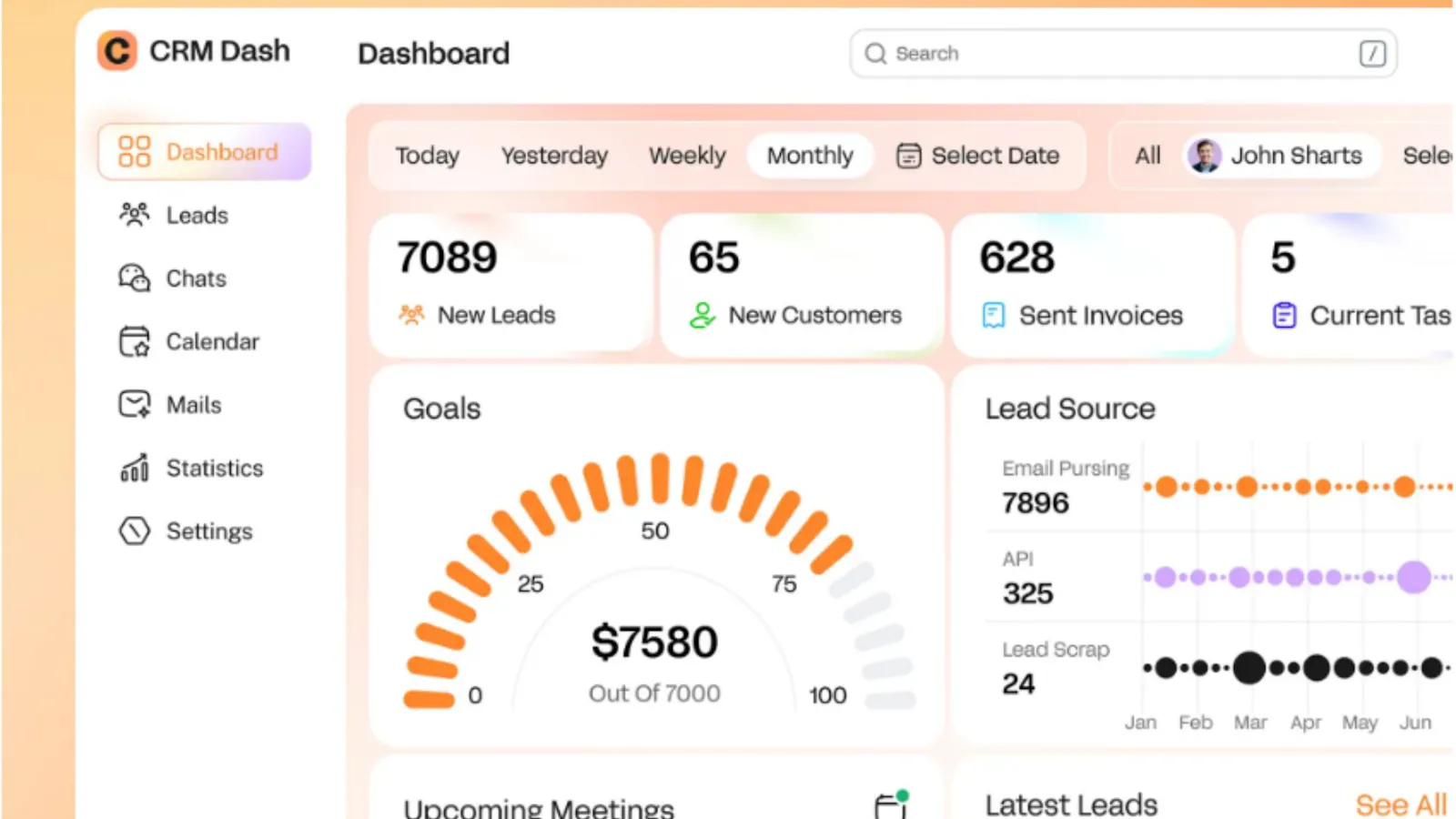Select the Monthly time filter
1456x819 pixels.
pos(810,156)
